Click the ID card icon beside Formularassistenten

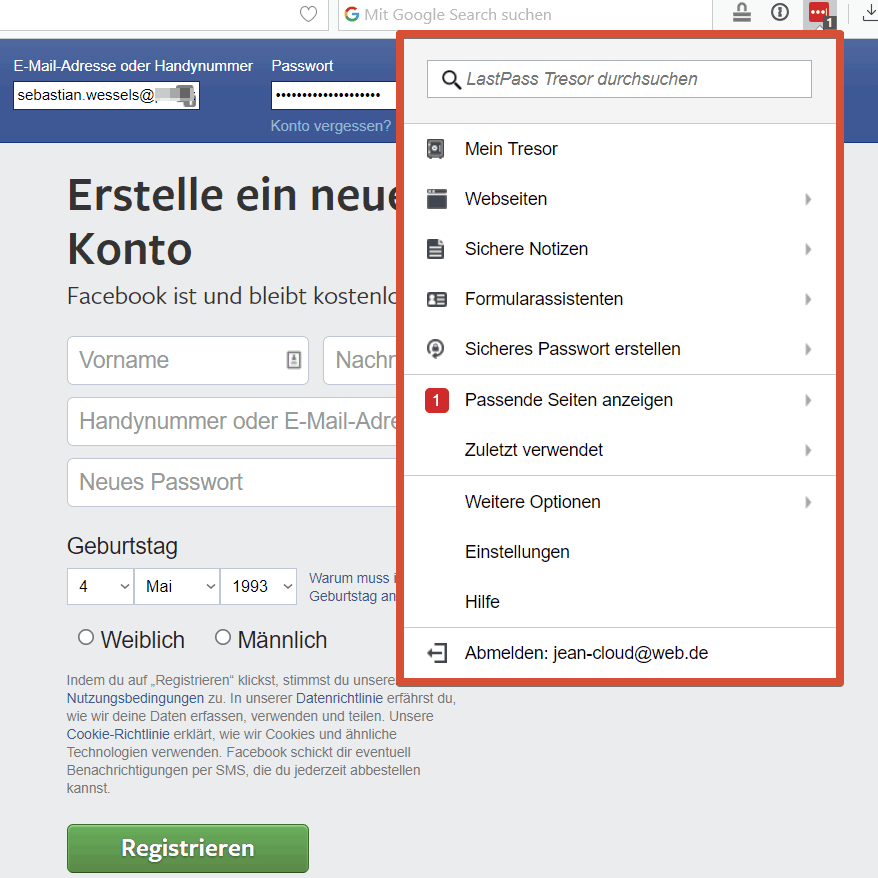point(437,299)
